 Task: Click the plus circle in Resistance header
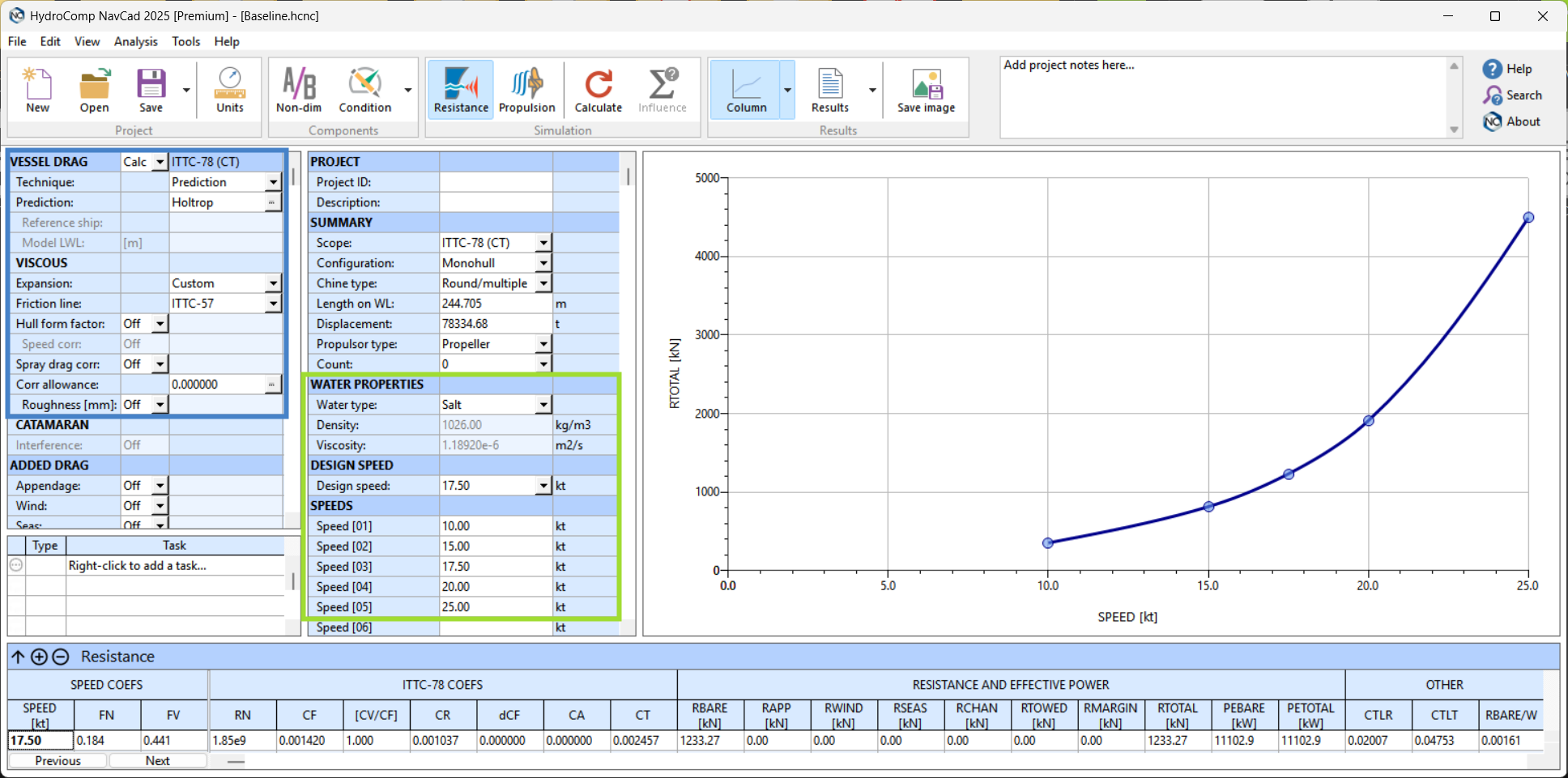(x=39, y=657)
